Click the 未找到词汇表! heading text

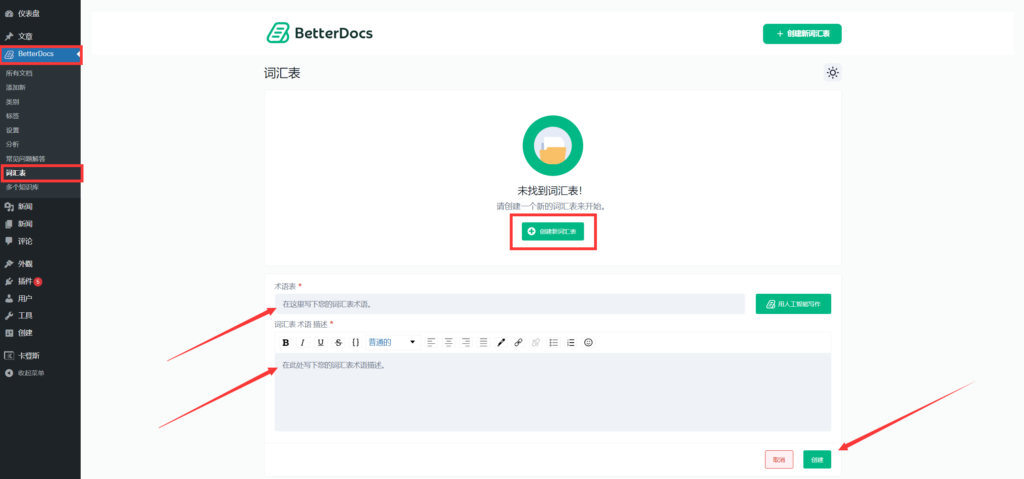(x=550, y=191)
